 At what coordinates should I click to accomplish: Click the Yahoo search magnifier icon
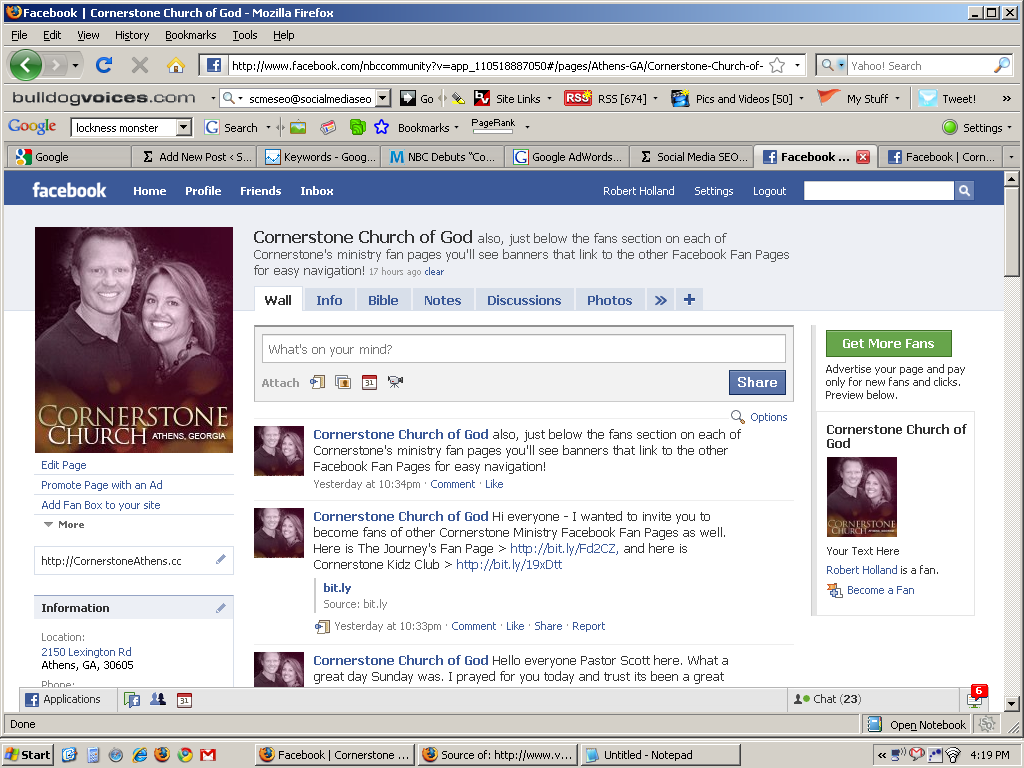tap(1001, 65)
